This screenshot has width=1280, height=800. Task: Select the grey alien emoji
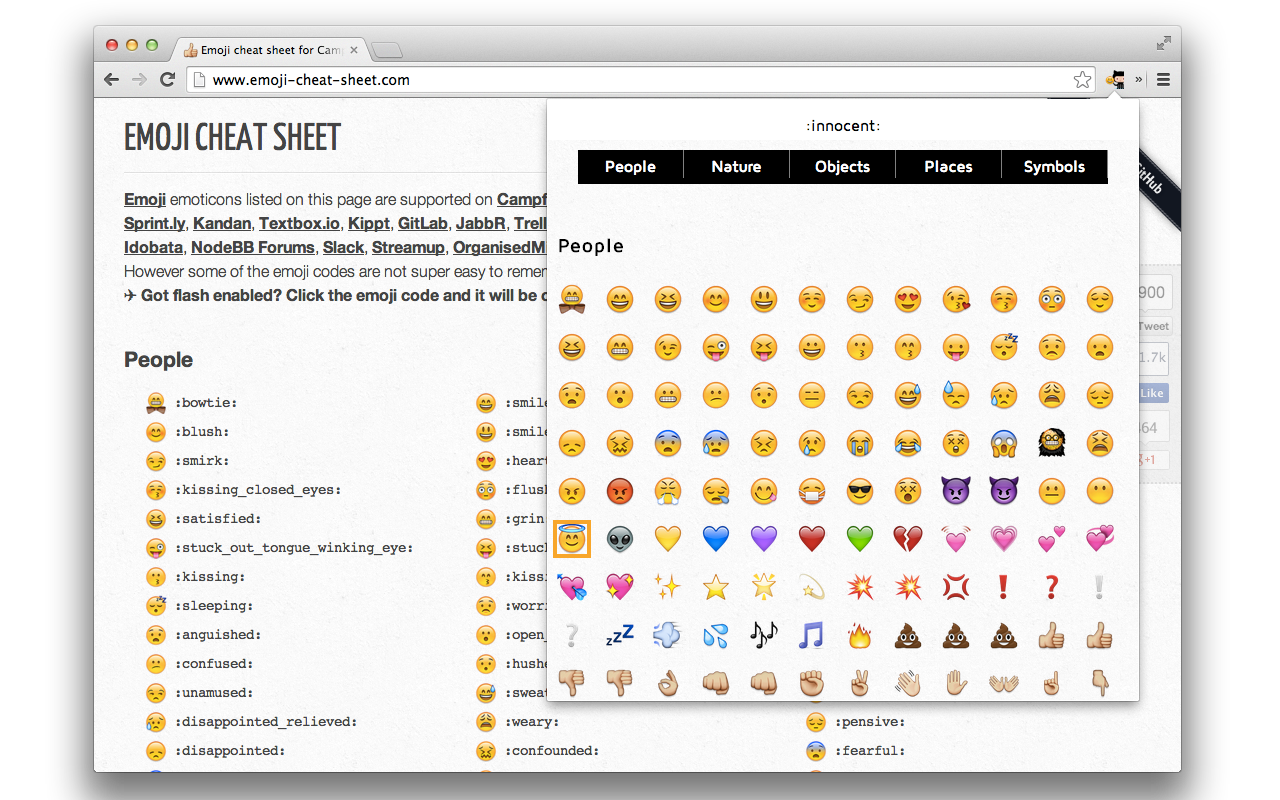pos(619,539)
